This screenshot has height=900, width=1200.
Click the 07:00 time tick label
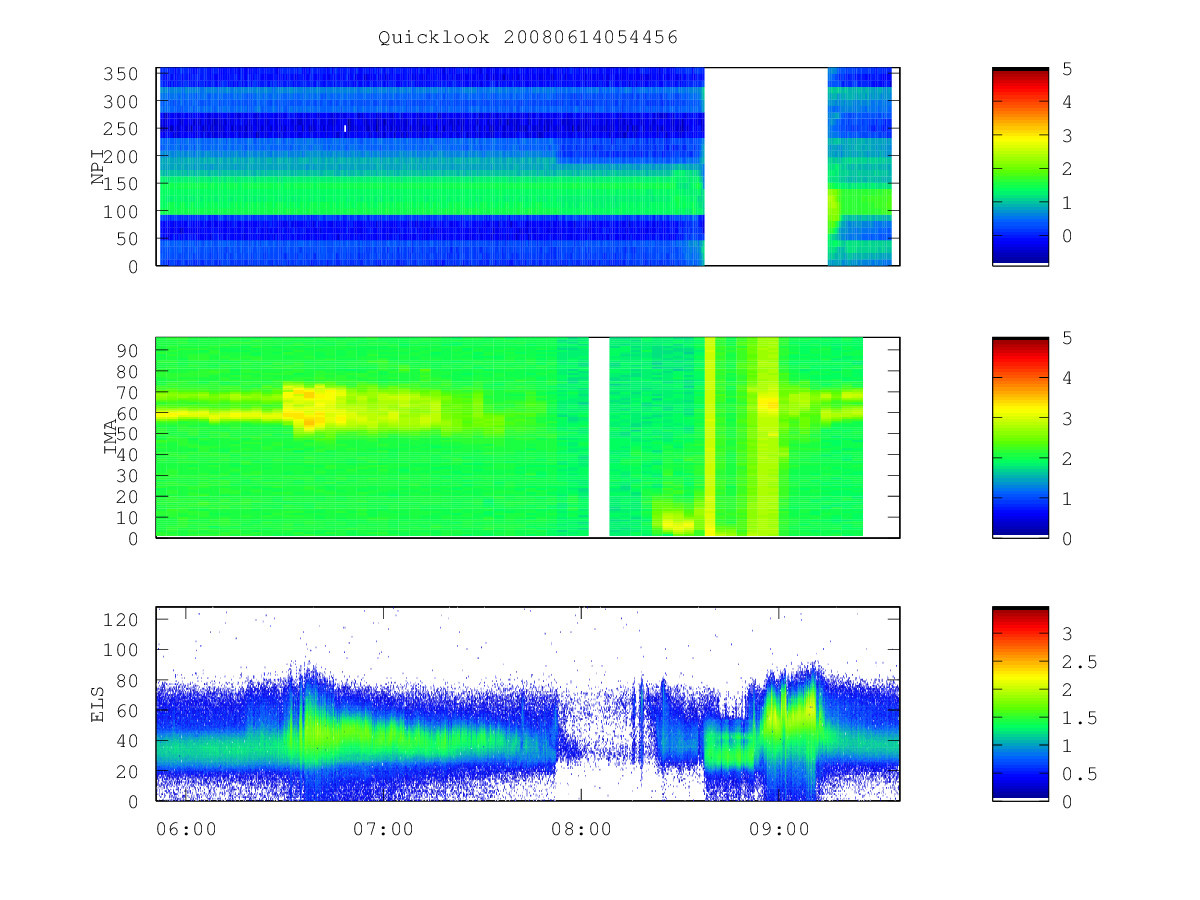point(384,829)
